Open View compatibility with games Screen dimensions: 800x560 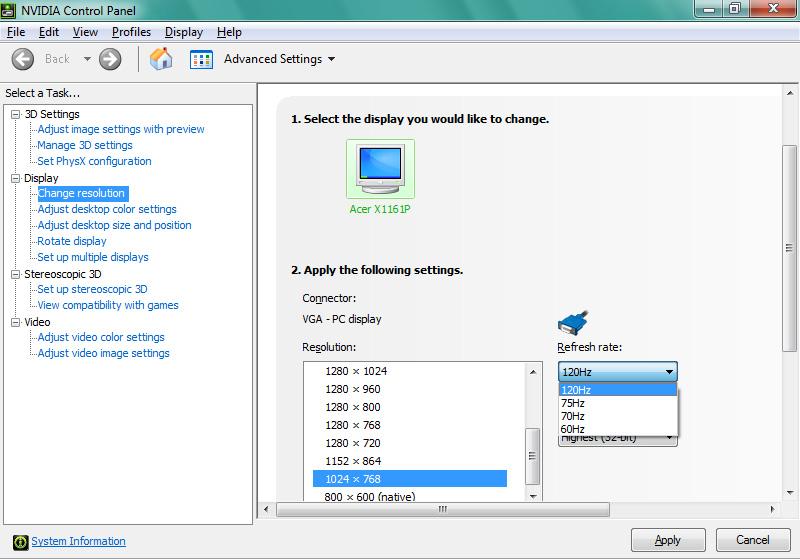[108, 305]
